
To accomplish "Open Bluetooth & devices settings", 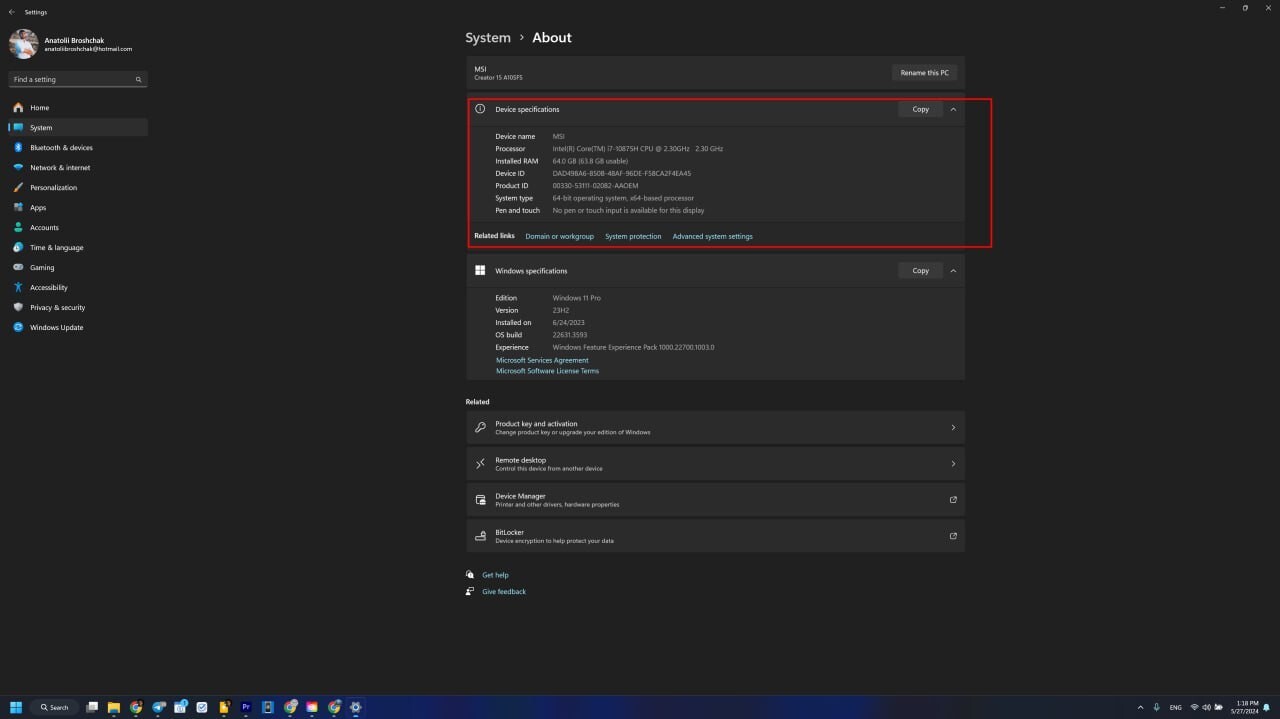I will click(78, 147).
